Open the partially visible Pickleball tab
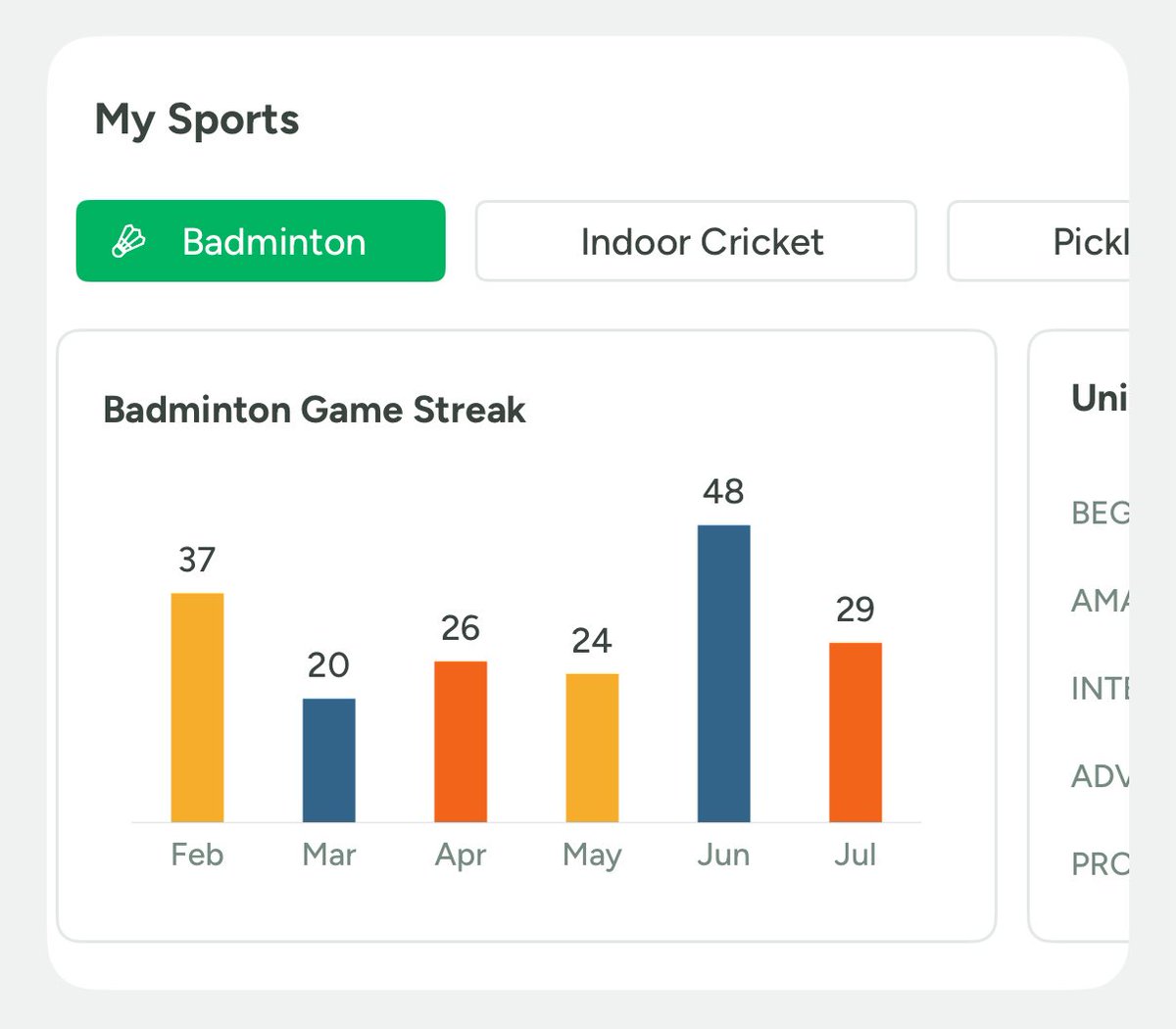Image resolution: width=1176 pixels, height=1029 pixels. point(1039,241)
